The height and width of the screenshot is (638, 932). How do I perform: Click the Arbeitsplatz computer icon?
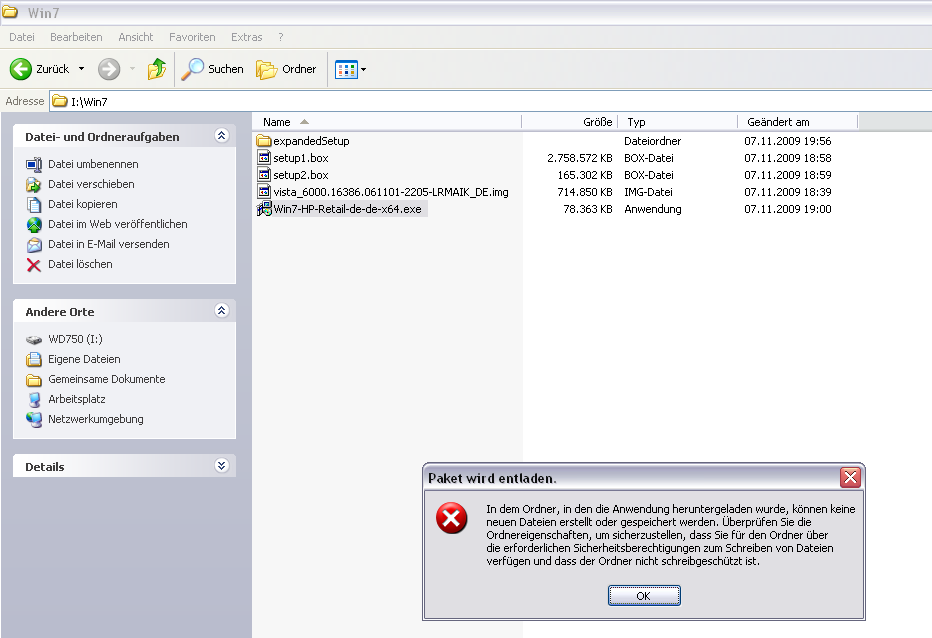(x=34, y=400)
